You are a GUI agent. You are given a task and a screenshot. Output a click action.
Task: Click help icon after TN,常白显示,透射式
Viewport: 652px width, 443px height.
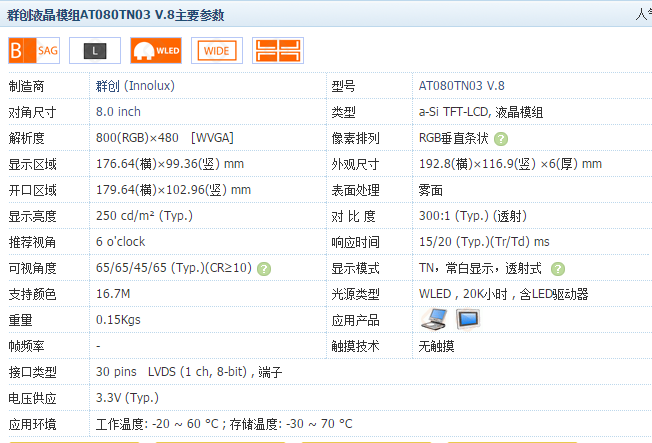point(557,268)
